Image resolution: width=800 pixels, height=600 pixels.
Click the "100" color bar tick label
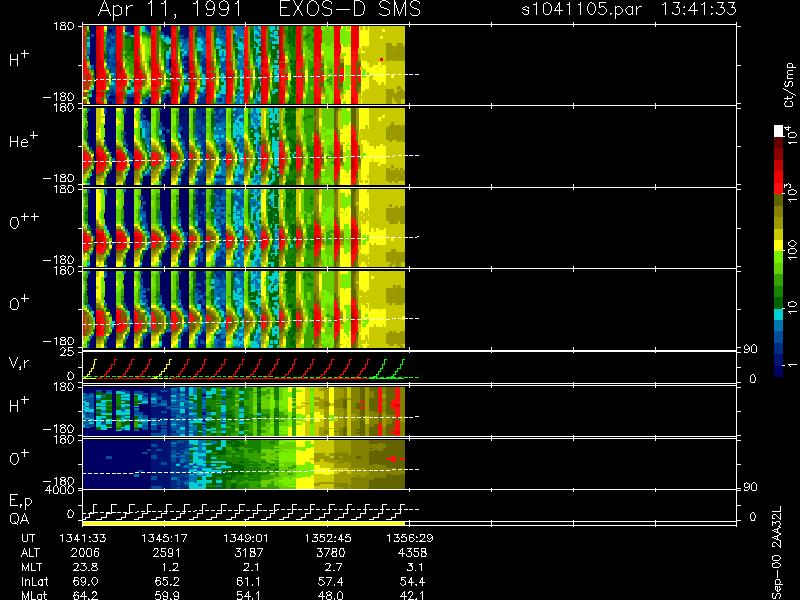pos(792,250)
